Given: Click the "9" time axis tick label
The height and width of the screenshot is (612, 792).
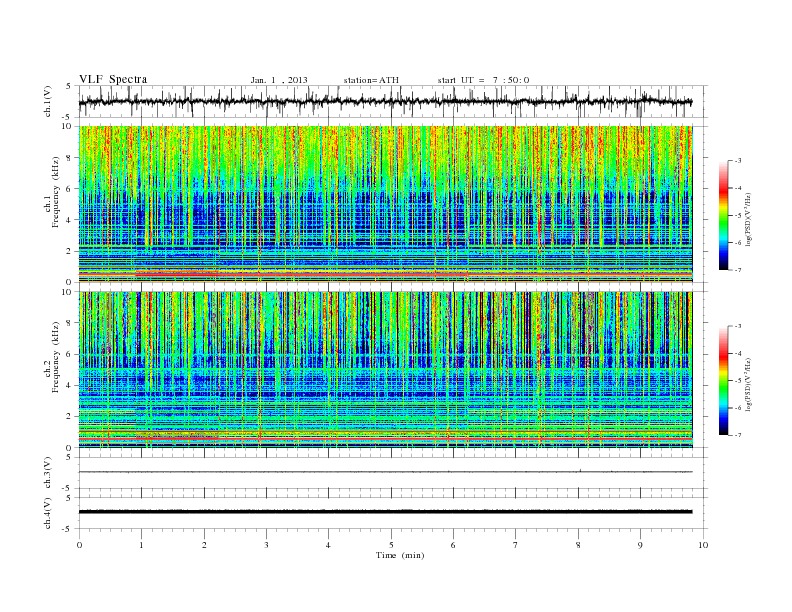Looking at the screenshot, I should pos(640,545).
